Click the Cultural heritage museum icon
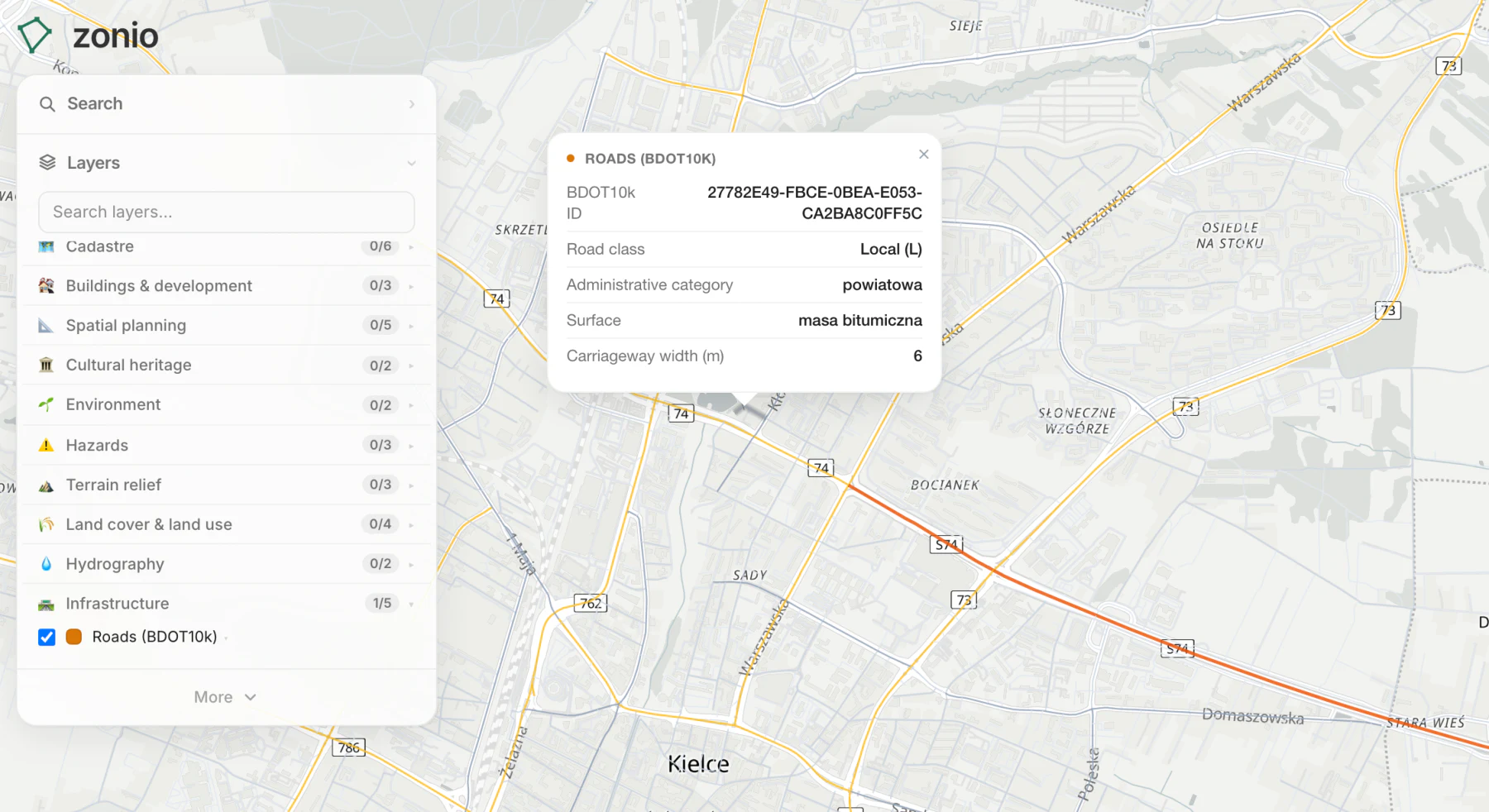 point(46,365)
